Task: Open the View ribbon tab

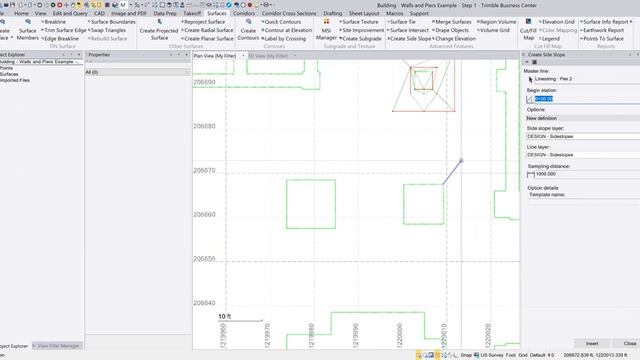Action: pyautogui.click(x=40, y=13)
